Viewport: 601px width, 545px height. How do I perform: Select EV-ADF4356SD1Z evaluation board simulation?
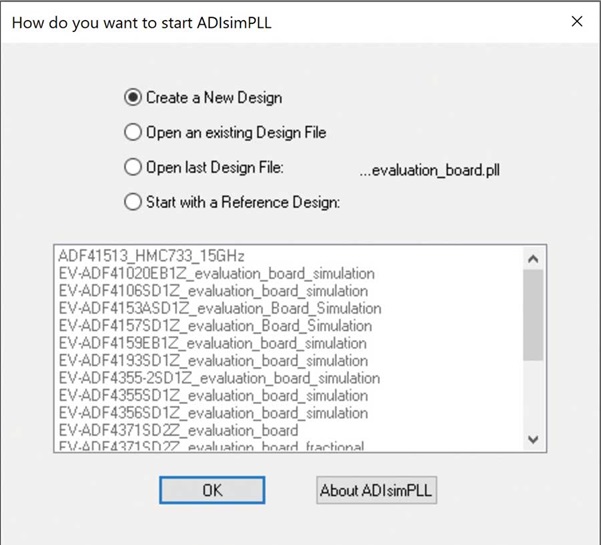pos(213,413)
